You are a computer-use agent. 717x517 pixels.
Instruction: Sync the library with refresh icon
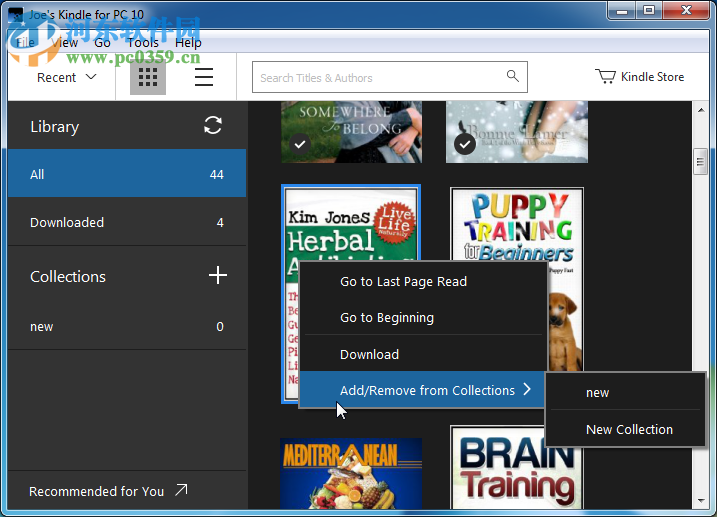coord(213,125)
